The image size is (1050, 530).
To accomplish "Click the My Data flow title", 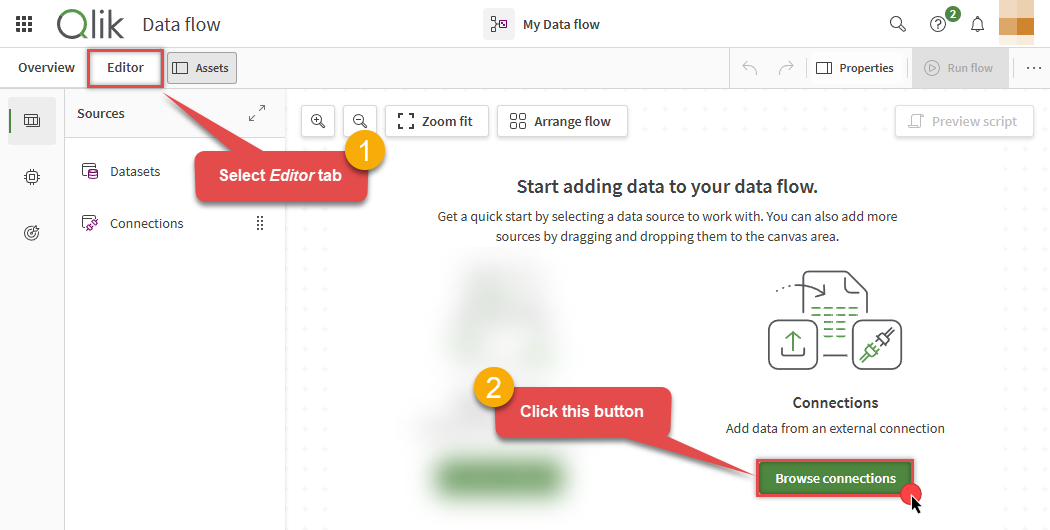I will (561, 25).
